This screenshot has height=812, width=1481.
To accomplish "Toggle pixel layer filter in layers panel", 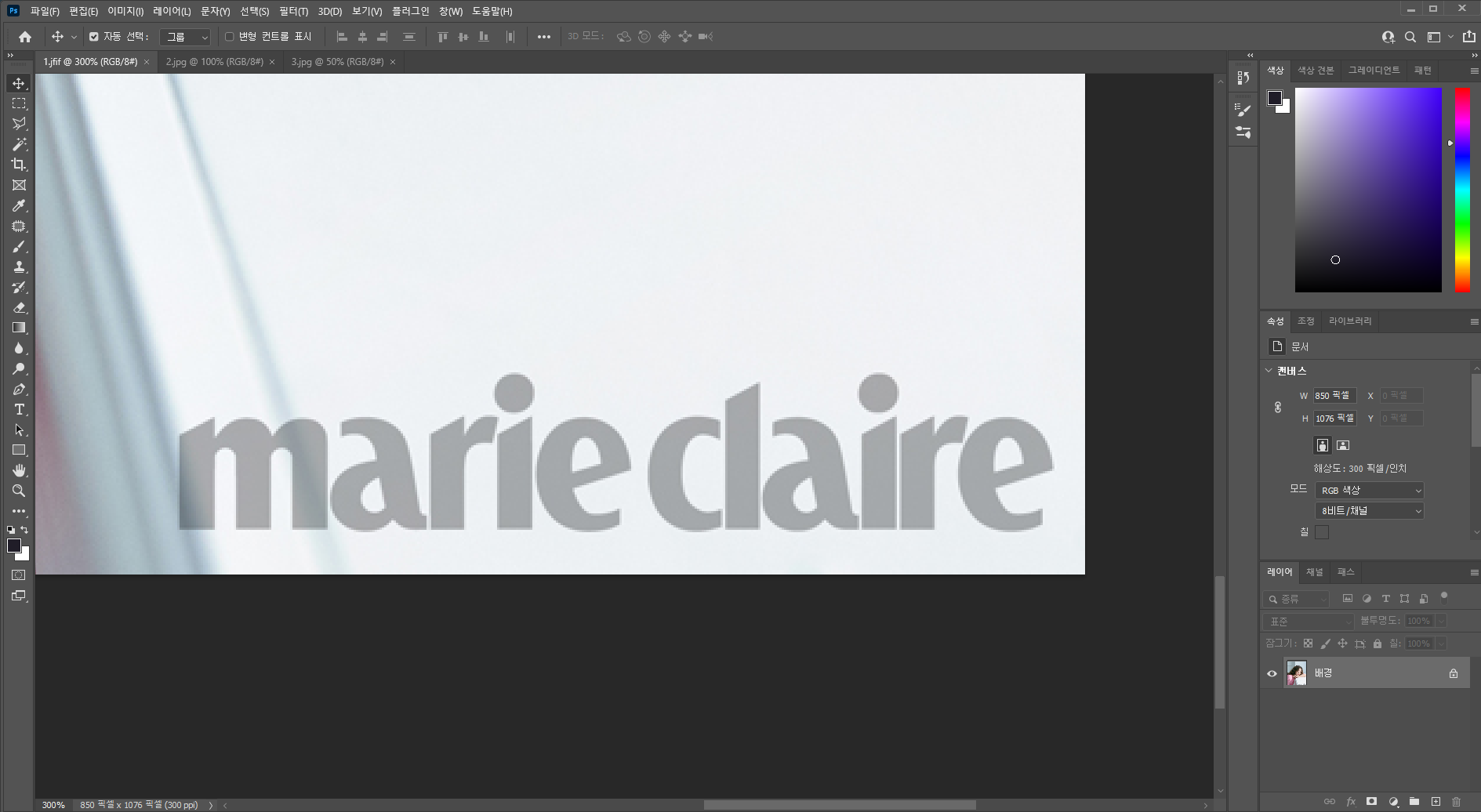I will pyautogui.click(x=1348, y=599).
